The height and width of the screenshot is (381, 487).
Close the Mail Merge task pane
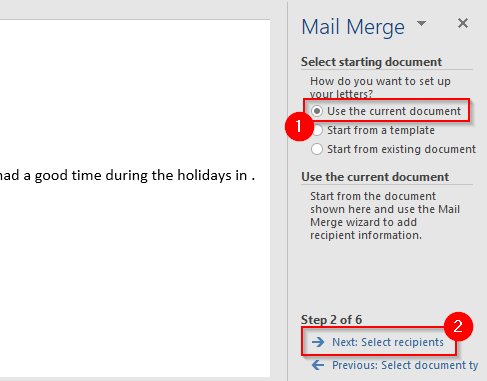click(x=463, y=23)
